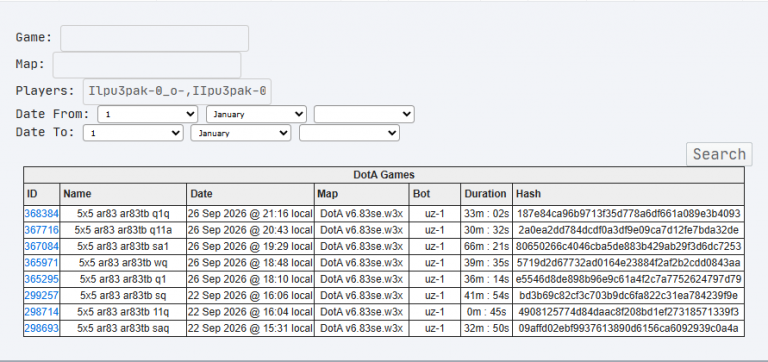Image resolution: width=768 pixels, height=362 pixels.
Task: Click date '22 Sep 2026 @ 16:06 local'
Action: [250, 295]
